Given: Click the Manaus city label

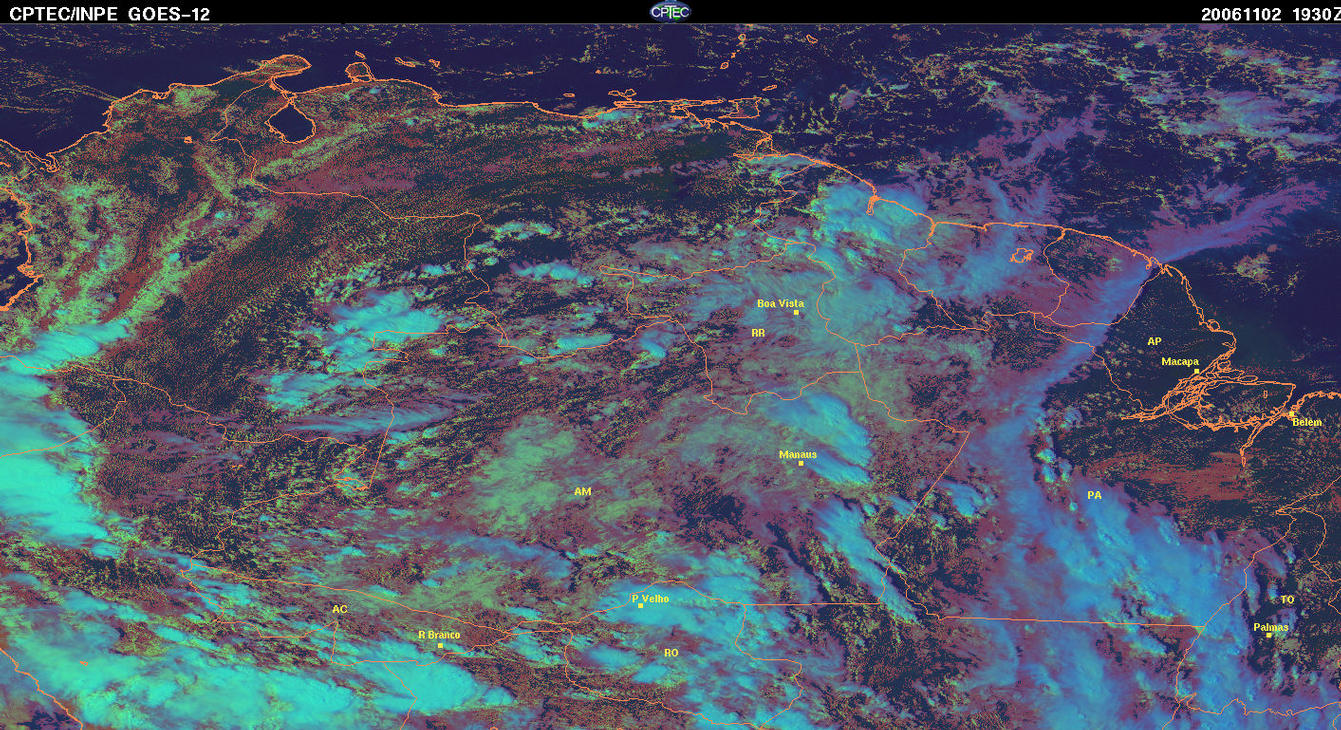Looking at the screenshot, I should coord(798,454).
